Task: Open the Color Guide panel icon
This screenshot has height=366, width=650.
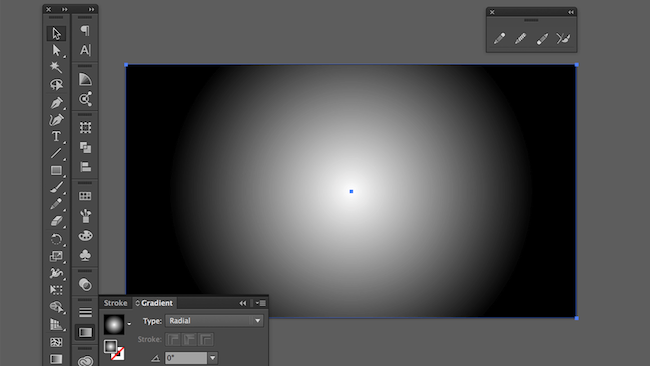Action: pos(85,79)
